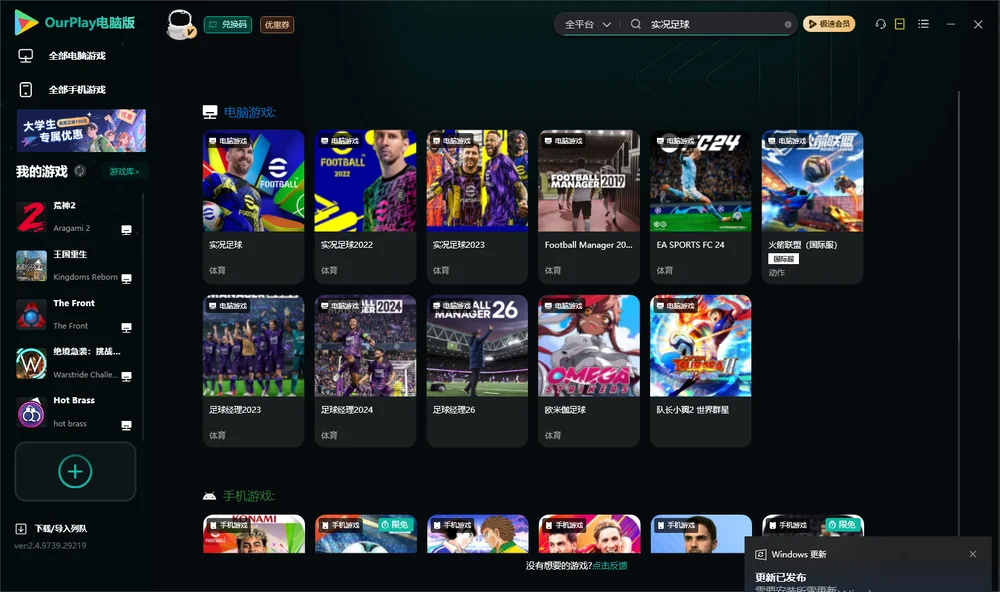Click the 国际服 tag on Rocket League
This screenshot has height=592, width=1000.
click(x=783, y=259)
